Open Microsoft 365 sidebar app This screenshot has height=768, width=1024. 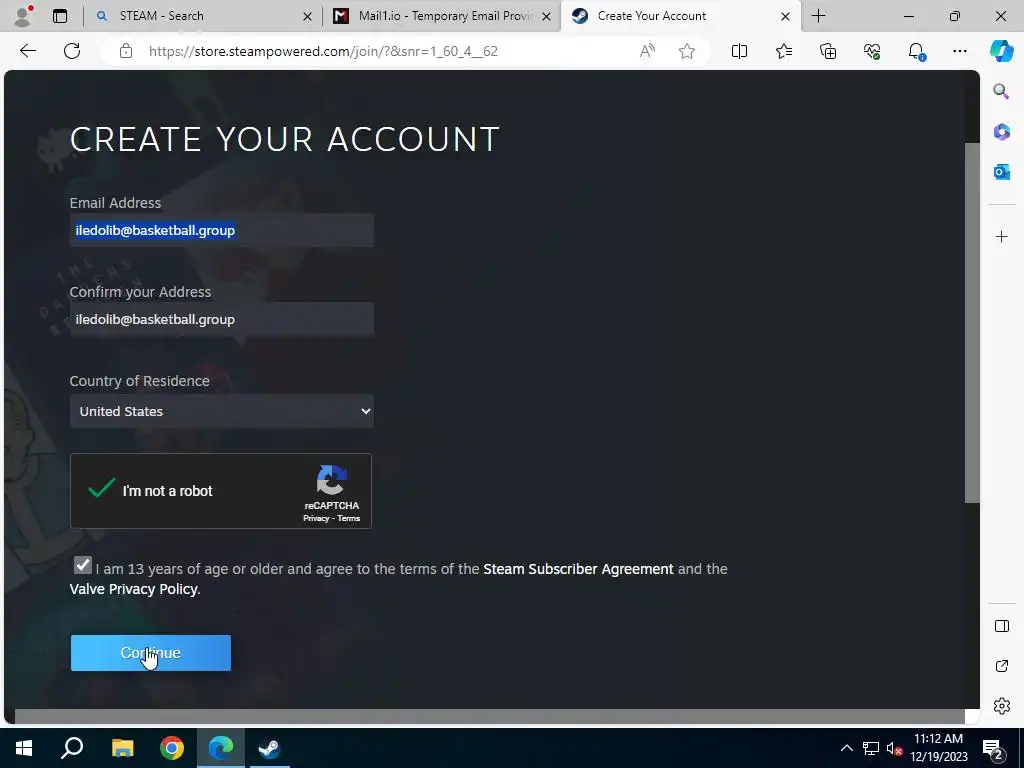point(1002,131)
